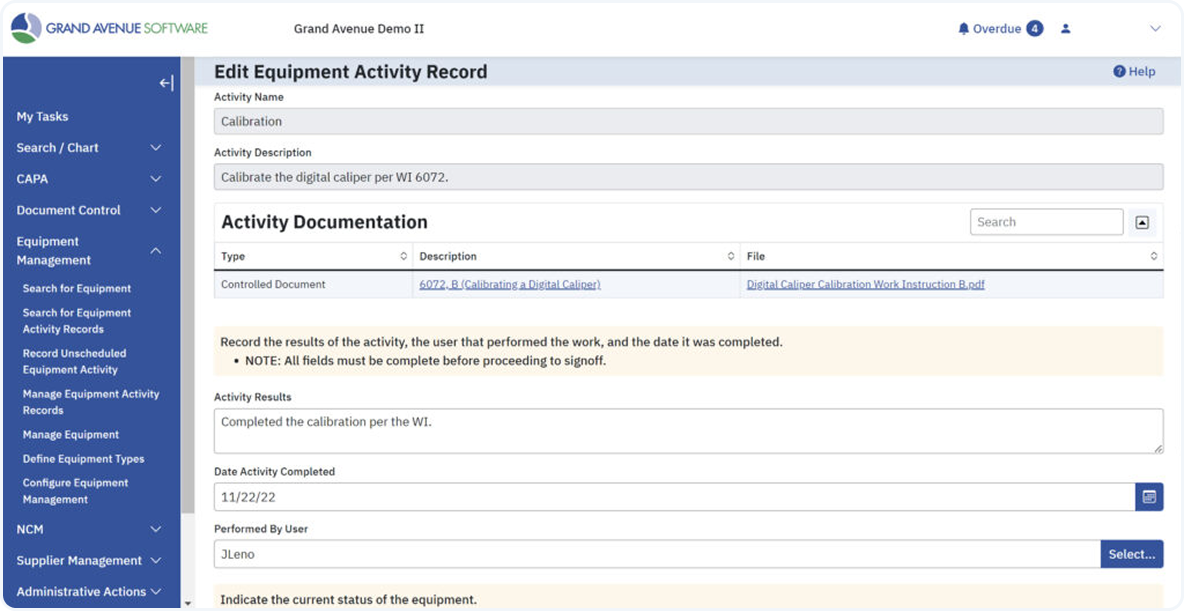
Task: Open Define Equipment Types
Action: coord(83,458)
